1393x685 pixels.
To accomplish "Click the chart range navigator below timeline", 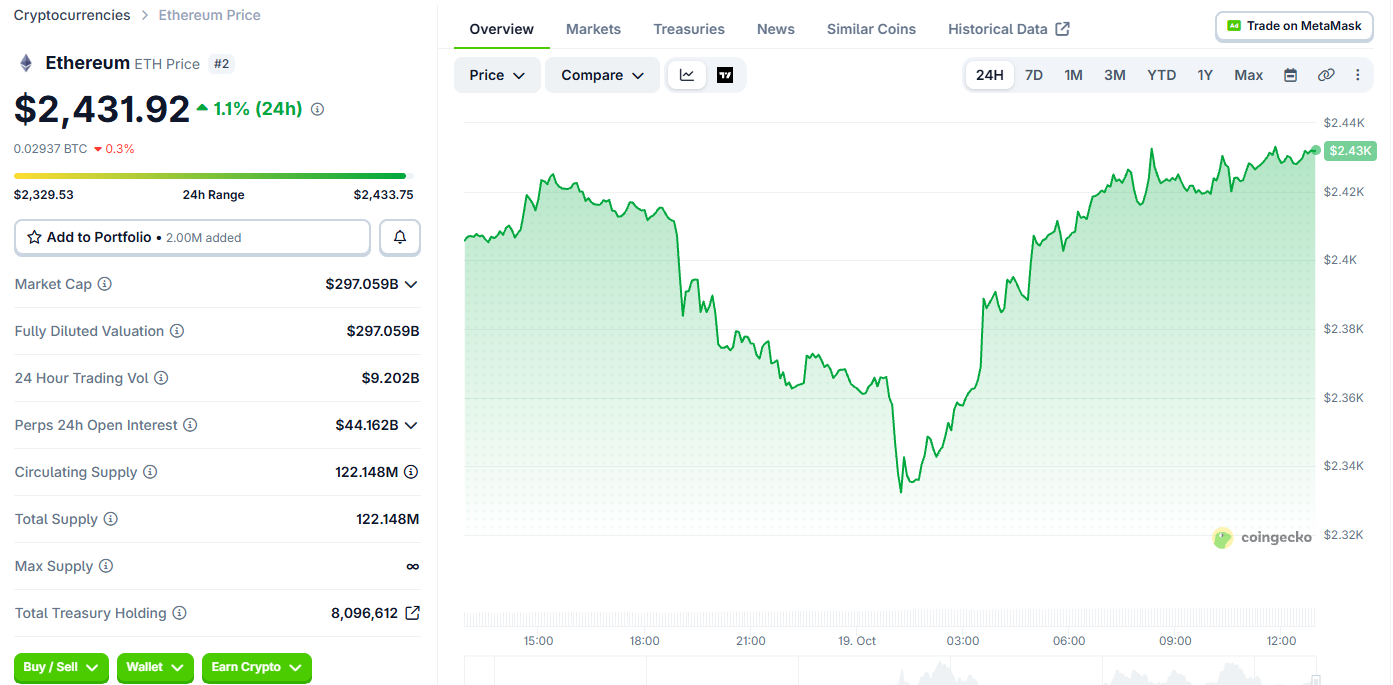I will [x=890, y=671].
